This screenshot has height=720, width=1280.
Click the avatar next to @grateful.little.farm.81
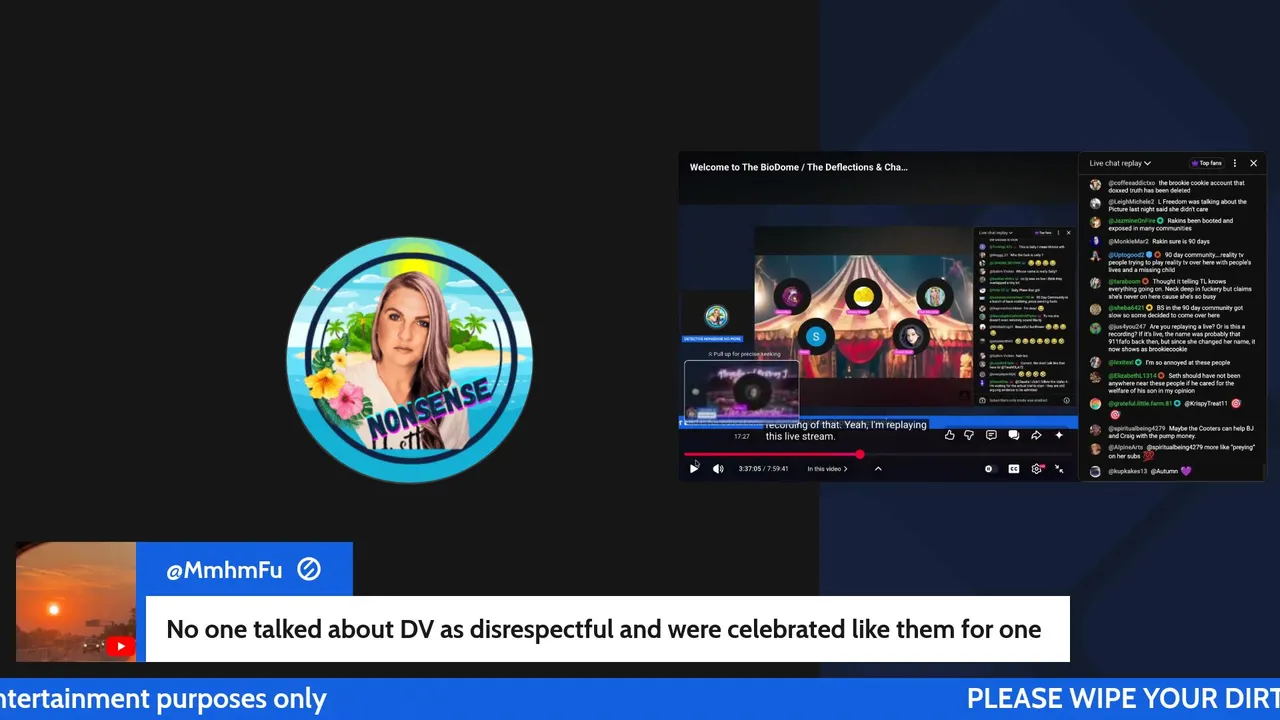point(1096,404)
